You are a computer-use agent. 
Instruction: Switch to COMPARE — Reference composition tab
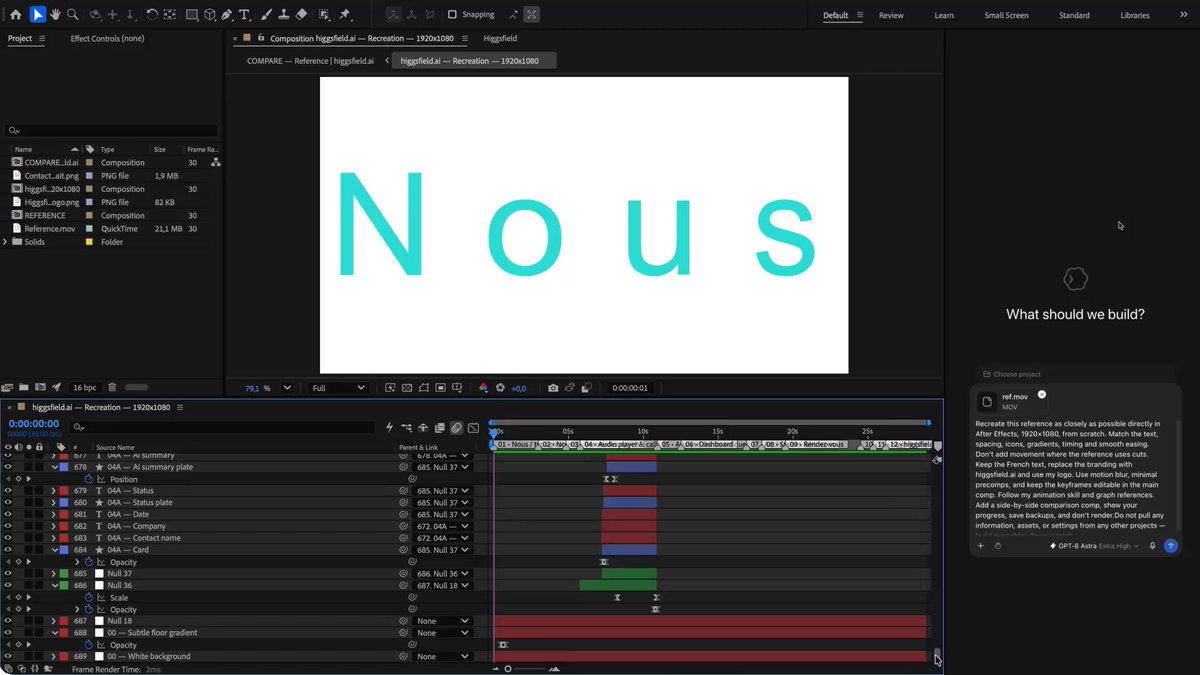(x=310, y=61)
